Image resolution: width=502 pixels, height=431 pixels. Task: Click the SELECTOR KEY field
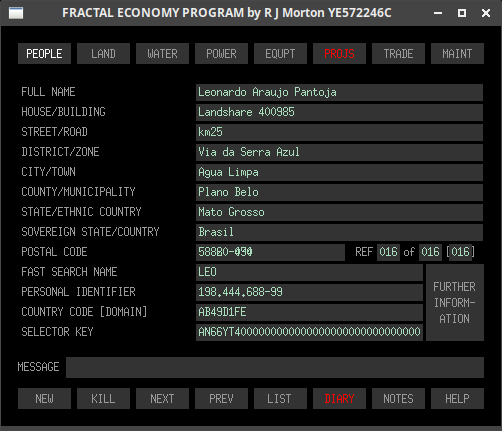[x=309, y=332]
